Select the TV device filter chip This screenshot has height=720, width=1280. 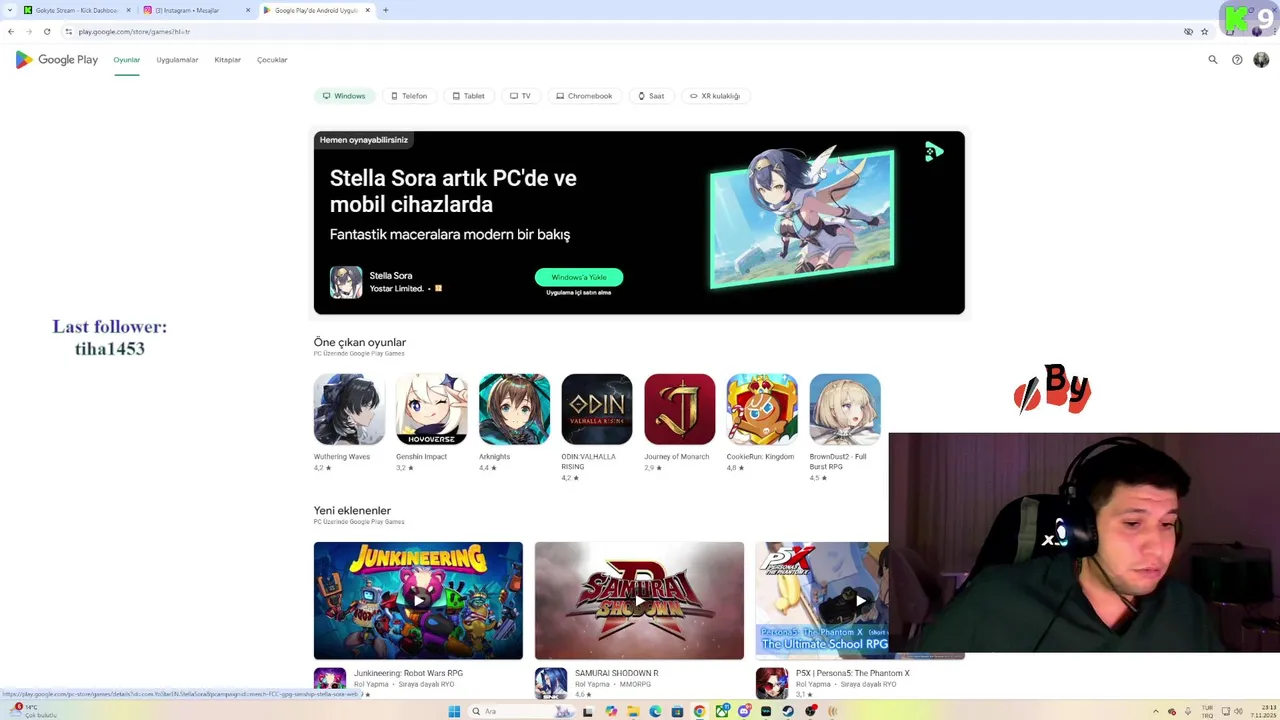tap(520, 96)
